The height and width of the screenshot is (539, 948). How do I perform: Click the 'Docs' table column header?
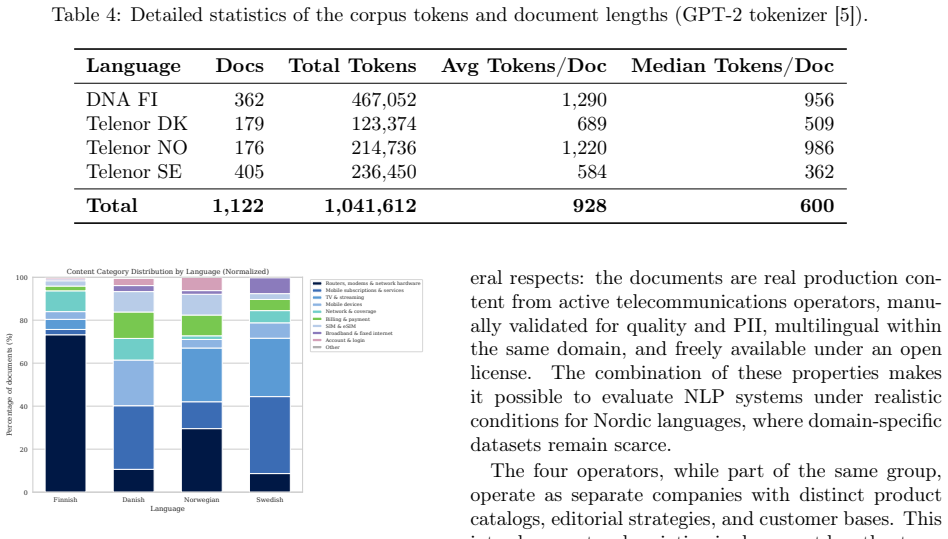coord(239,65)
